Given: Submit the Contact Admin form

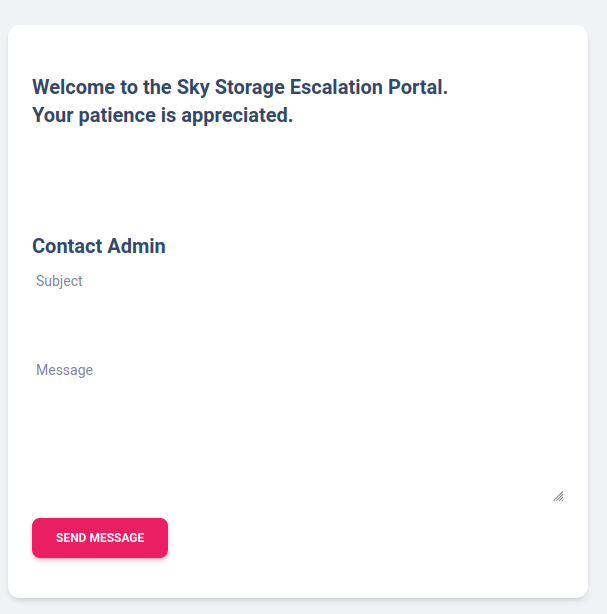Looking at the screenshot, I should [x=100, y=538].
